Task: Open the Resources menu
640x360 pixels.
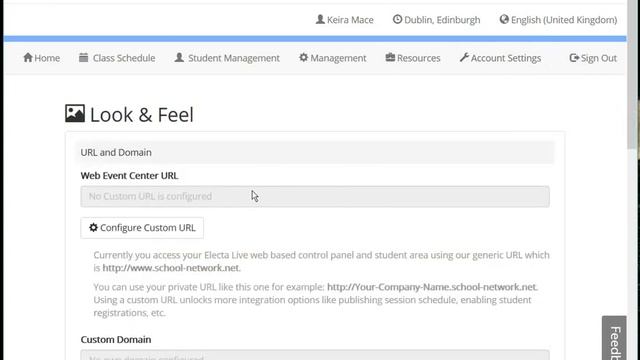Action: tap(413, 58)
